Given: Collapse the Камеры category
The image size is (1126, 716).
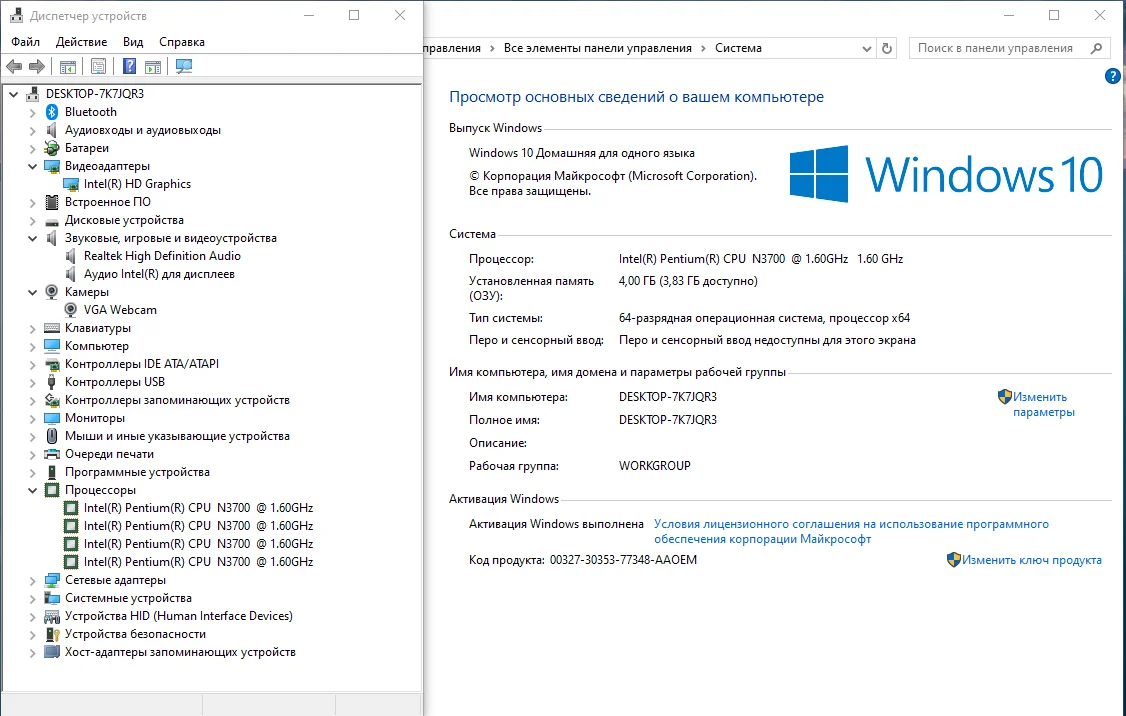Looking at the screenshot, I should pos(32,292).
